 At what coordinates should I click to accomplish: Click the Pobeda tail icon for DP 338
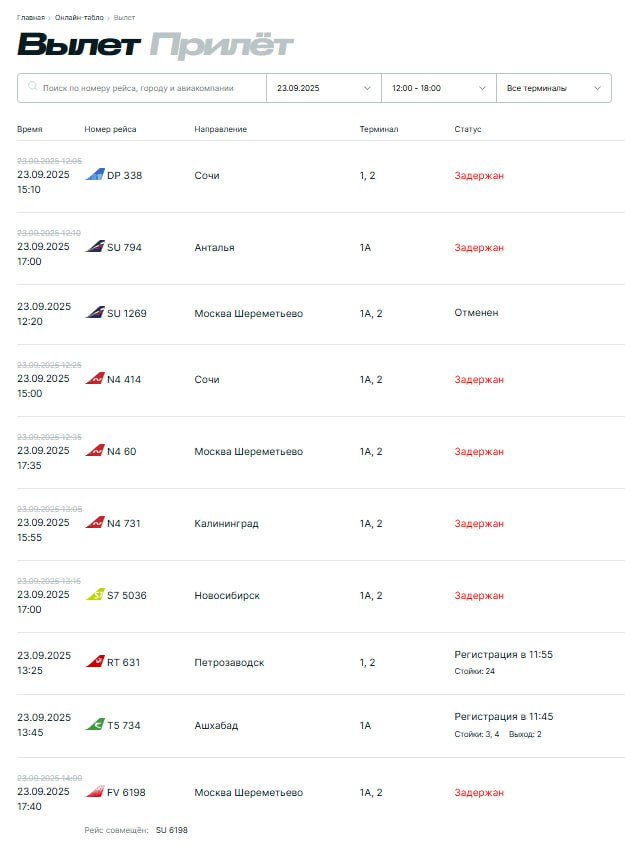[x=95, y=174]
